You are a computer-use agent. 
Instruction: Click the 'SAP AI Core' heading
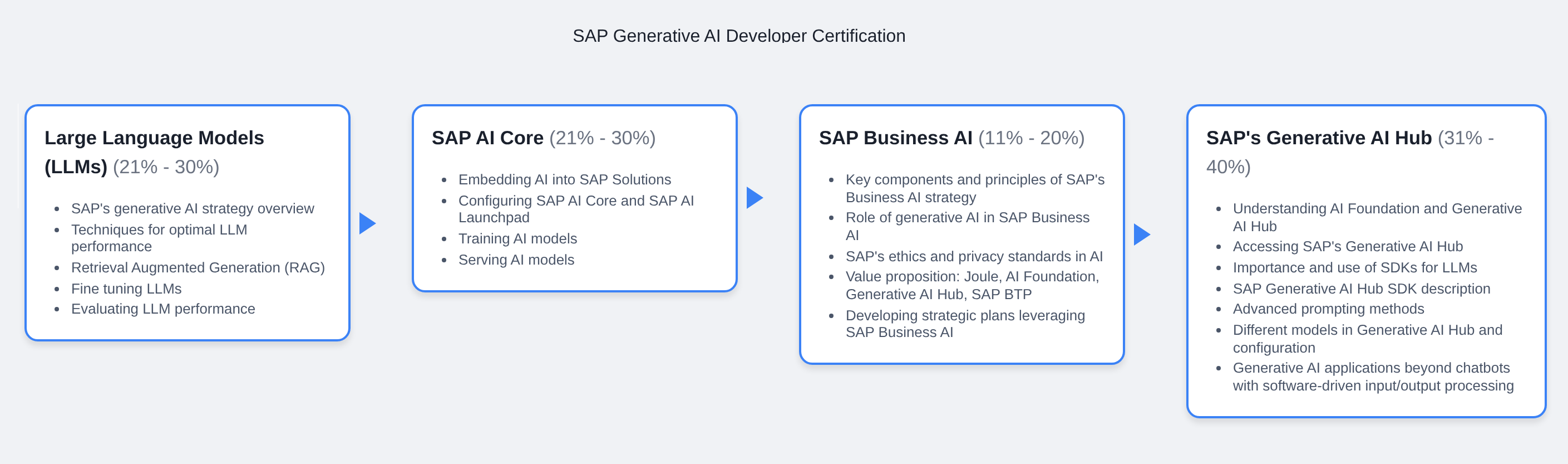487,138
